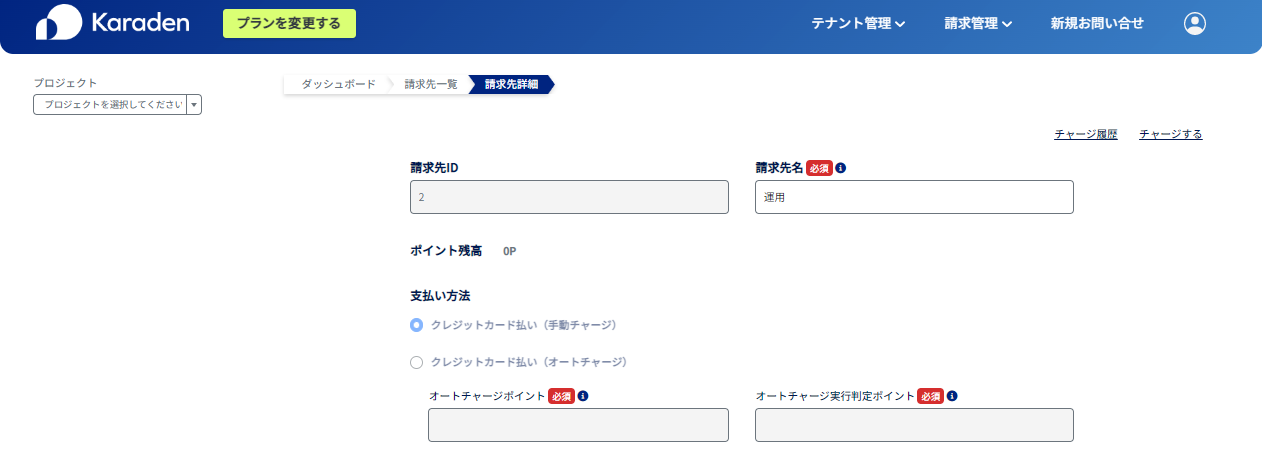Viewport: 1262px width, 451px height.
Task: Open the チャージ履歴 link
Action: coord(1085,134)
